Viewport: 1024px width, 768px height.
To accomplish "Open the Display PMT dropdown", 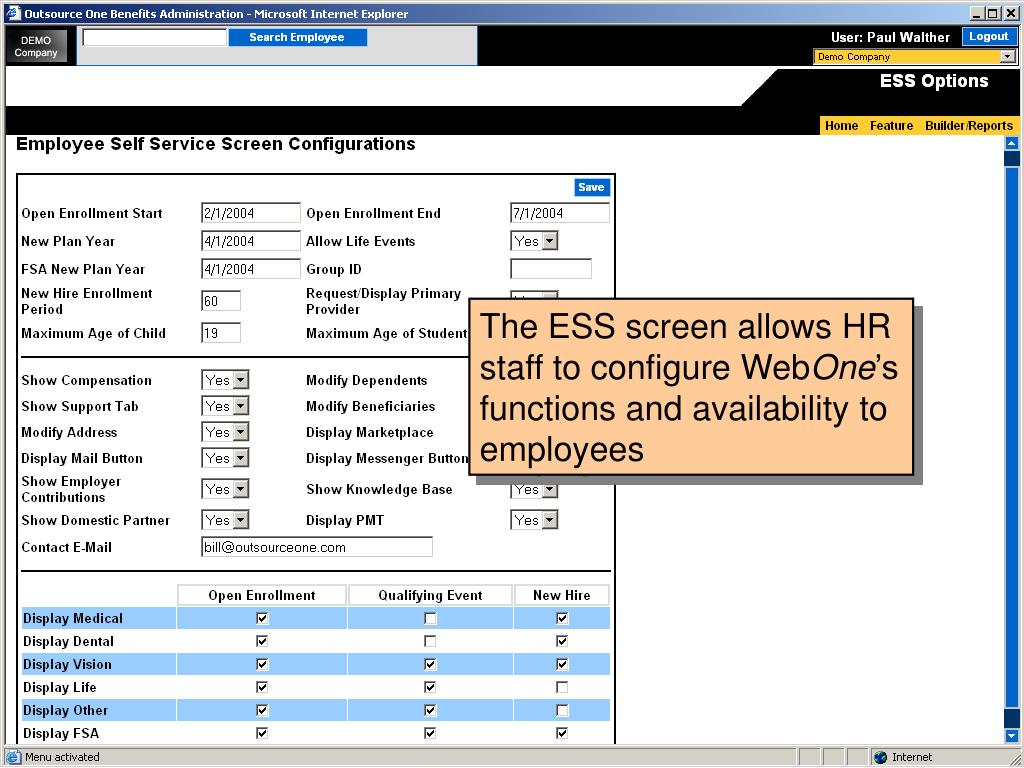I will [x=549, y=520].
